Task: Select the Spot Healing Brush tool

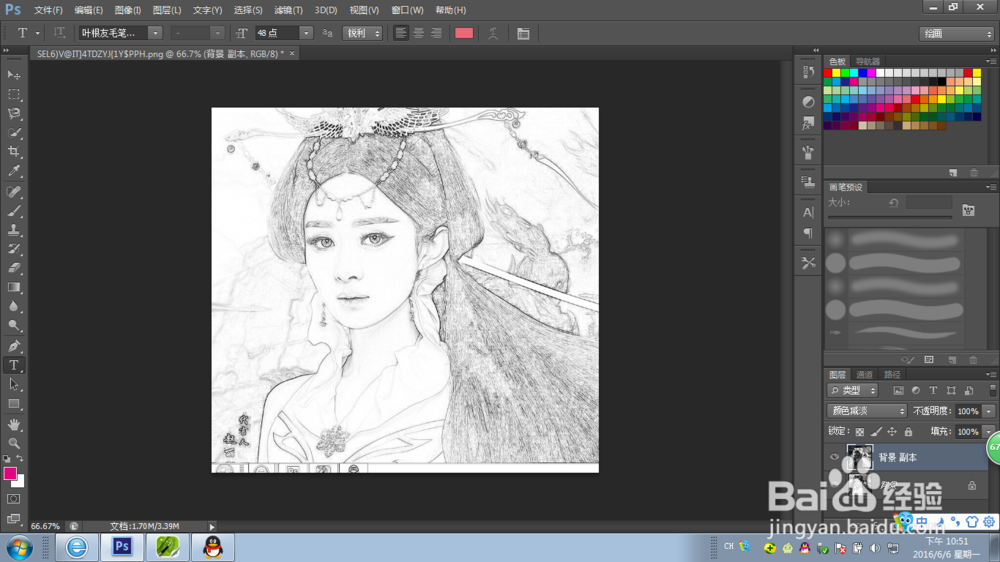Action: point(13,192)
